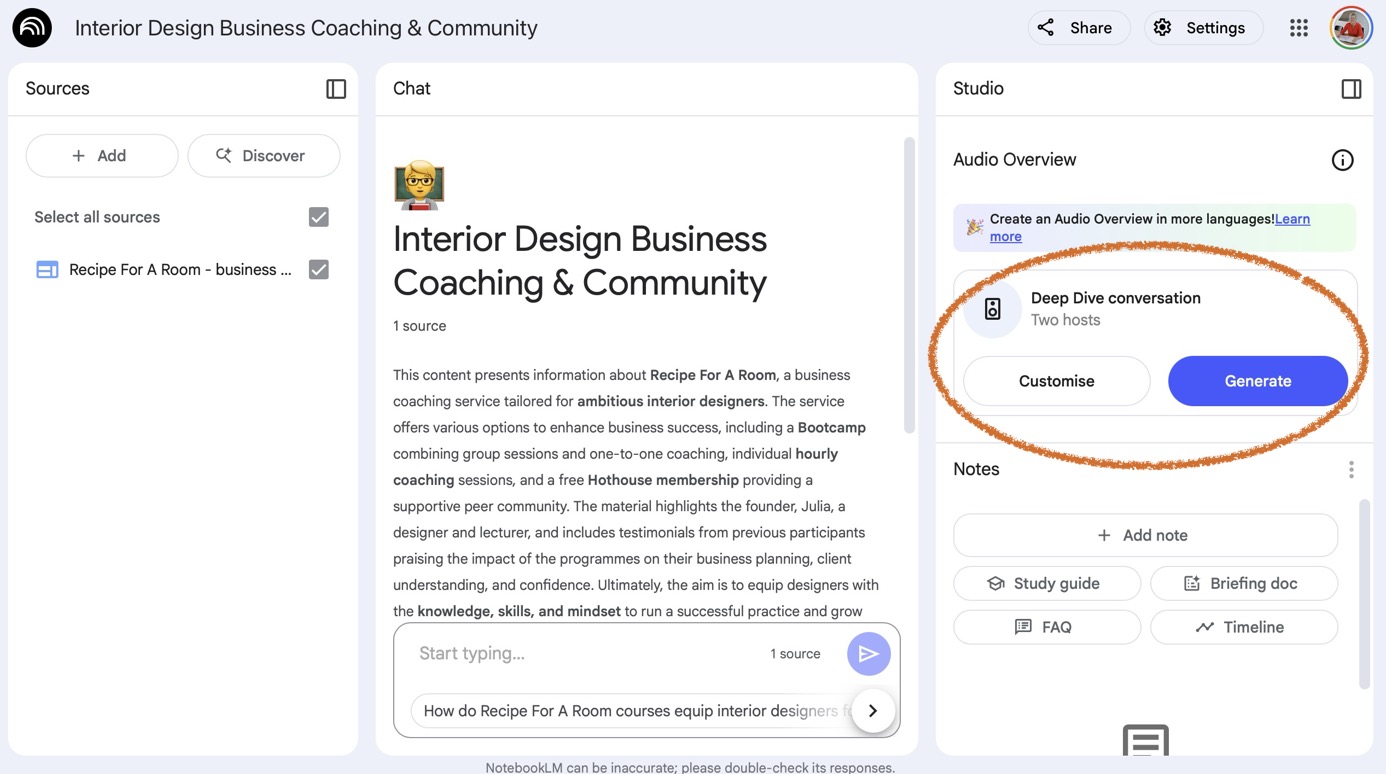Viewport: 1386px width, 774px height.
Task: Toggle the Select all sources checkbox
Action: [x=319, y=217]
